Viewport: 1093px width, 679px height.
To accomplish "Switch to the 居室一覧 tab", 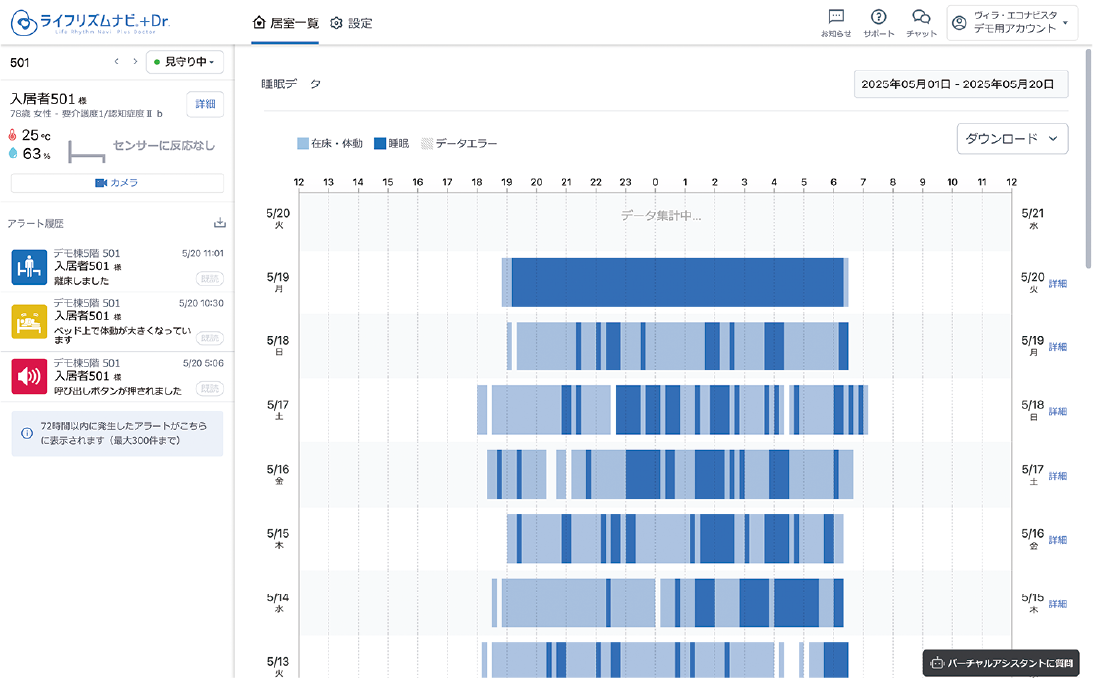I will pyautogui.click(x=285, y=22).
